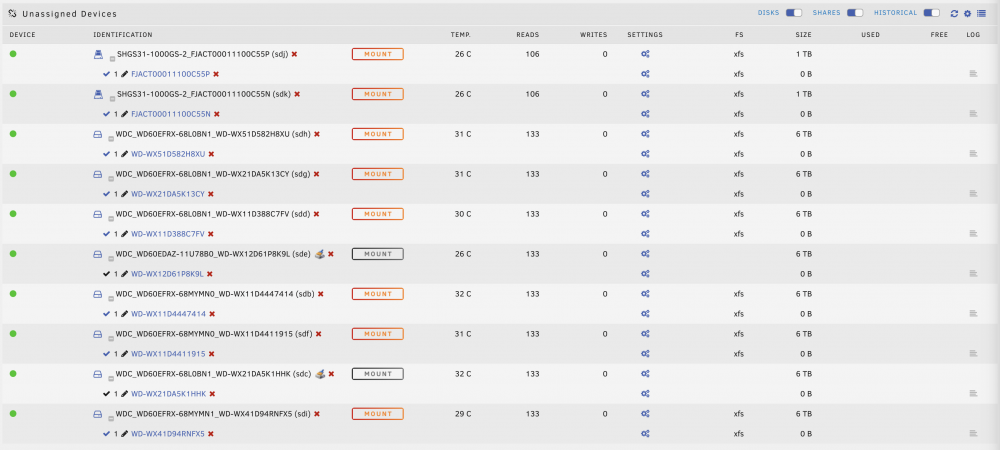Image resolution: width=1000 pixels, height=450 pixels.
Task: View the log for partition WD-WX51D582H8XU
Action: pyautogui.click(x=973, y=154)
